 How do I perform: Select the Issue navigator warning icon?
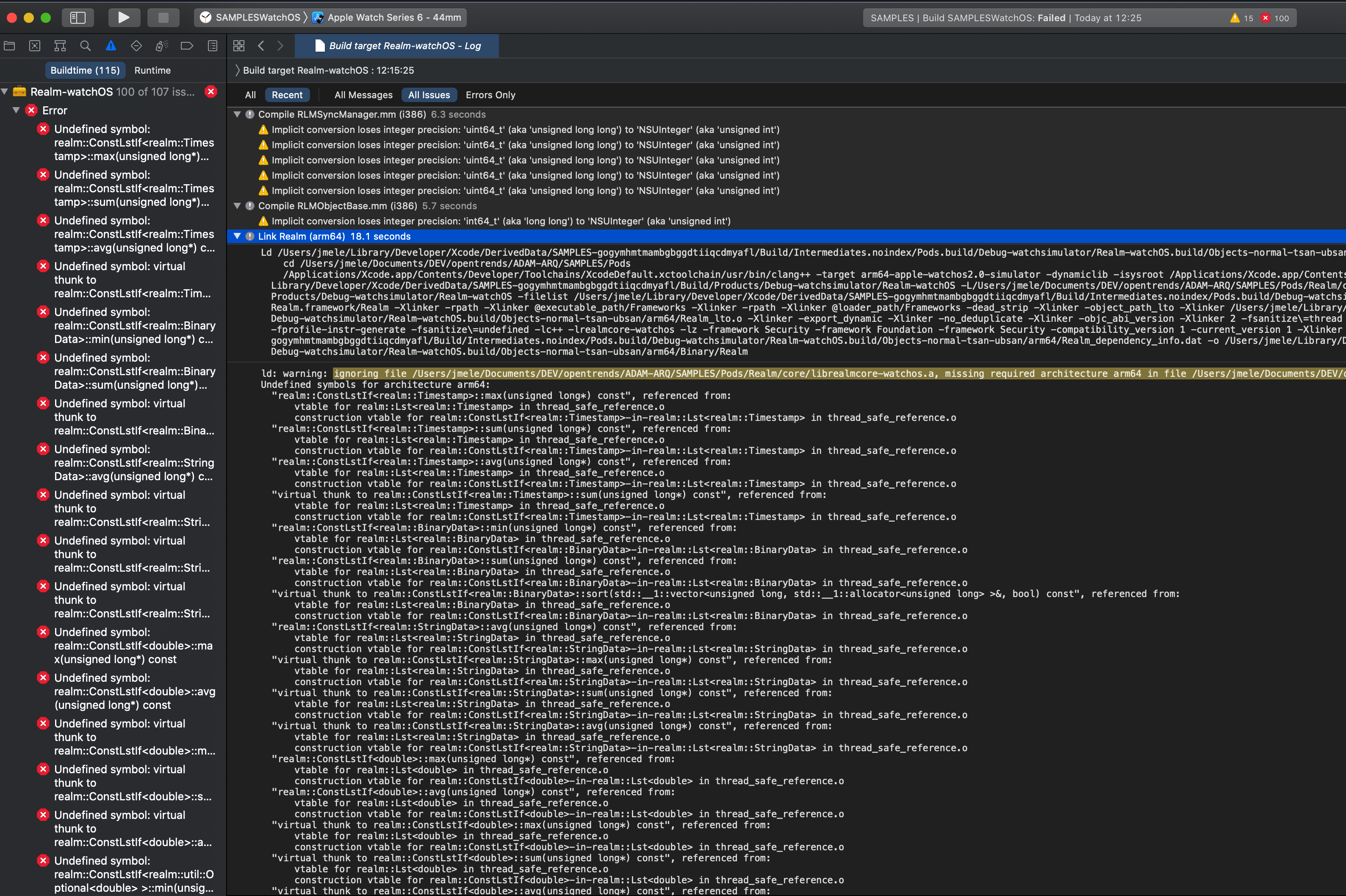click(111, 46)
